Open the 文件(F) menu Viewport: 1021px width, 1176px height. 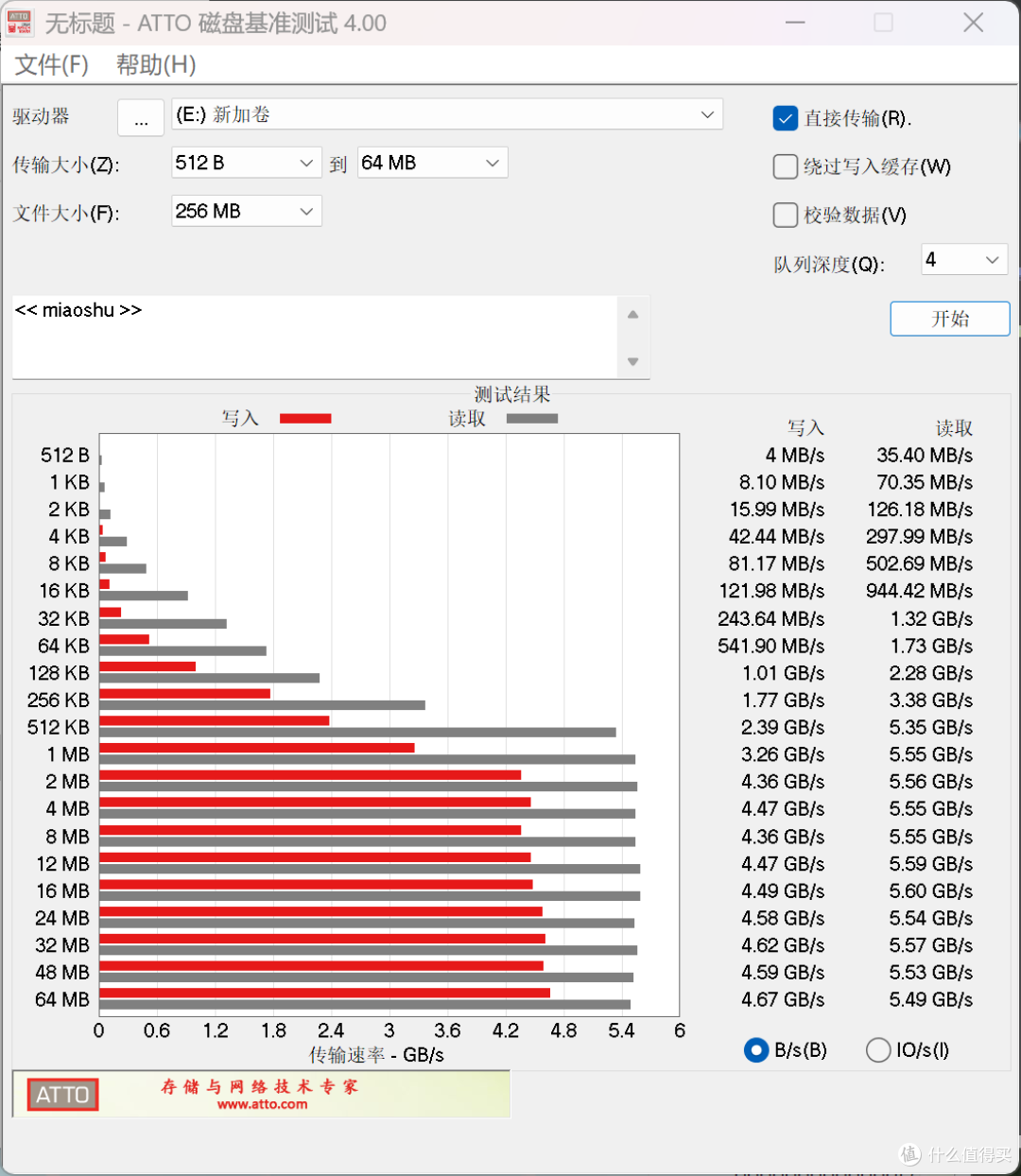click(52, 64)
